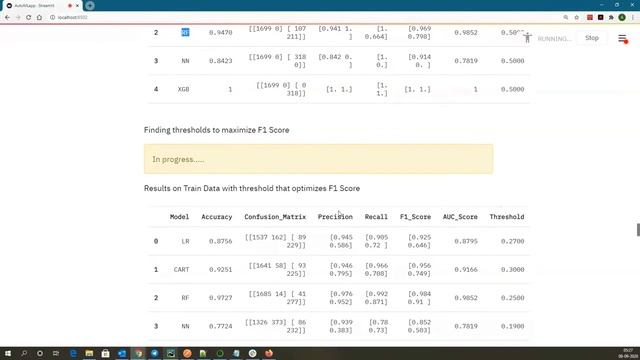Open the Windows Start menu
Screen dimensions: 640x360
(x=8, y=353)
